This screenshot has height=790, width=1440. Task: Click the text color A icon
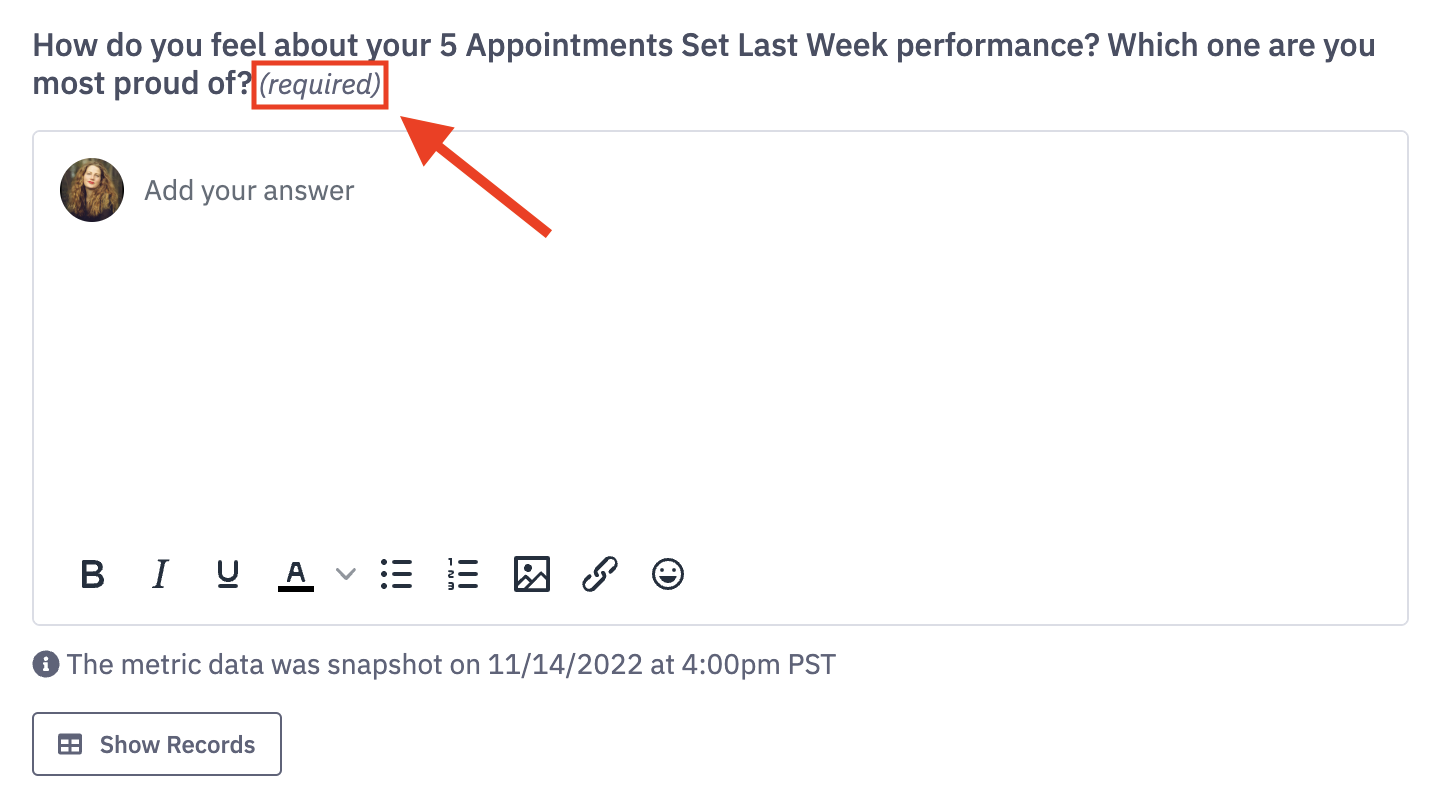click(295, 572)
